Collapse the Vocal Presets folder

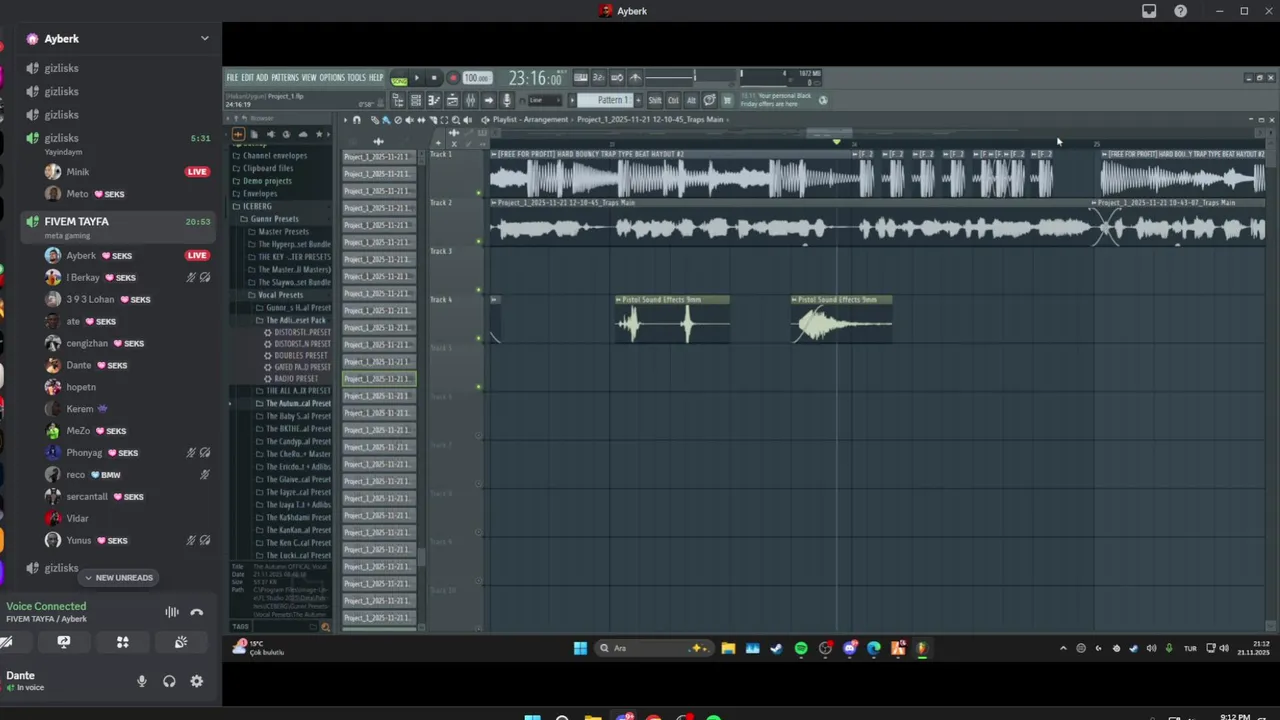click(x=277, y=295)
